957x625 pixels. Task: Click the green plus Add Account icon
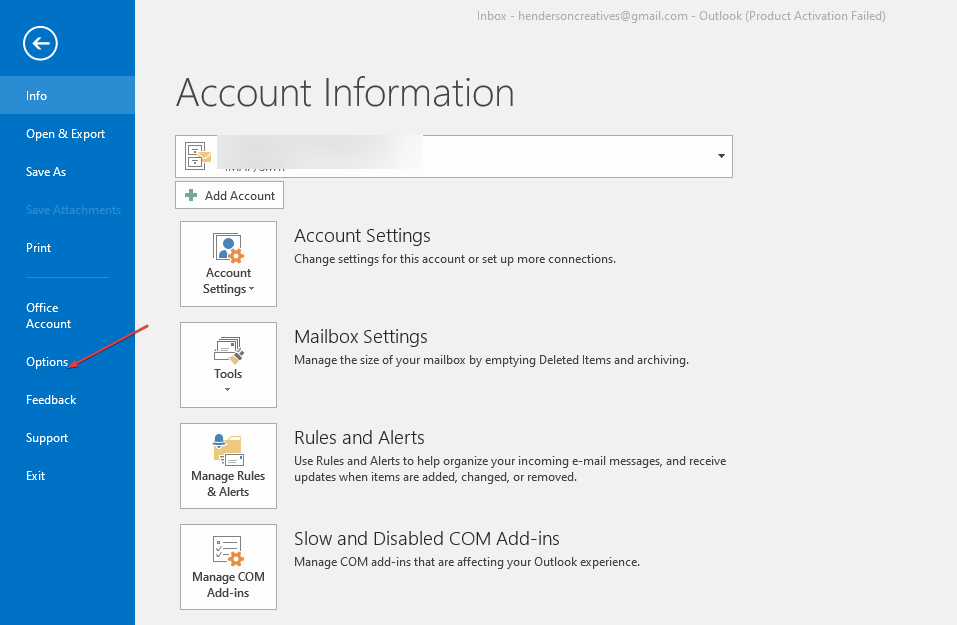coord(191,195)
